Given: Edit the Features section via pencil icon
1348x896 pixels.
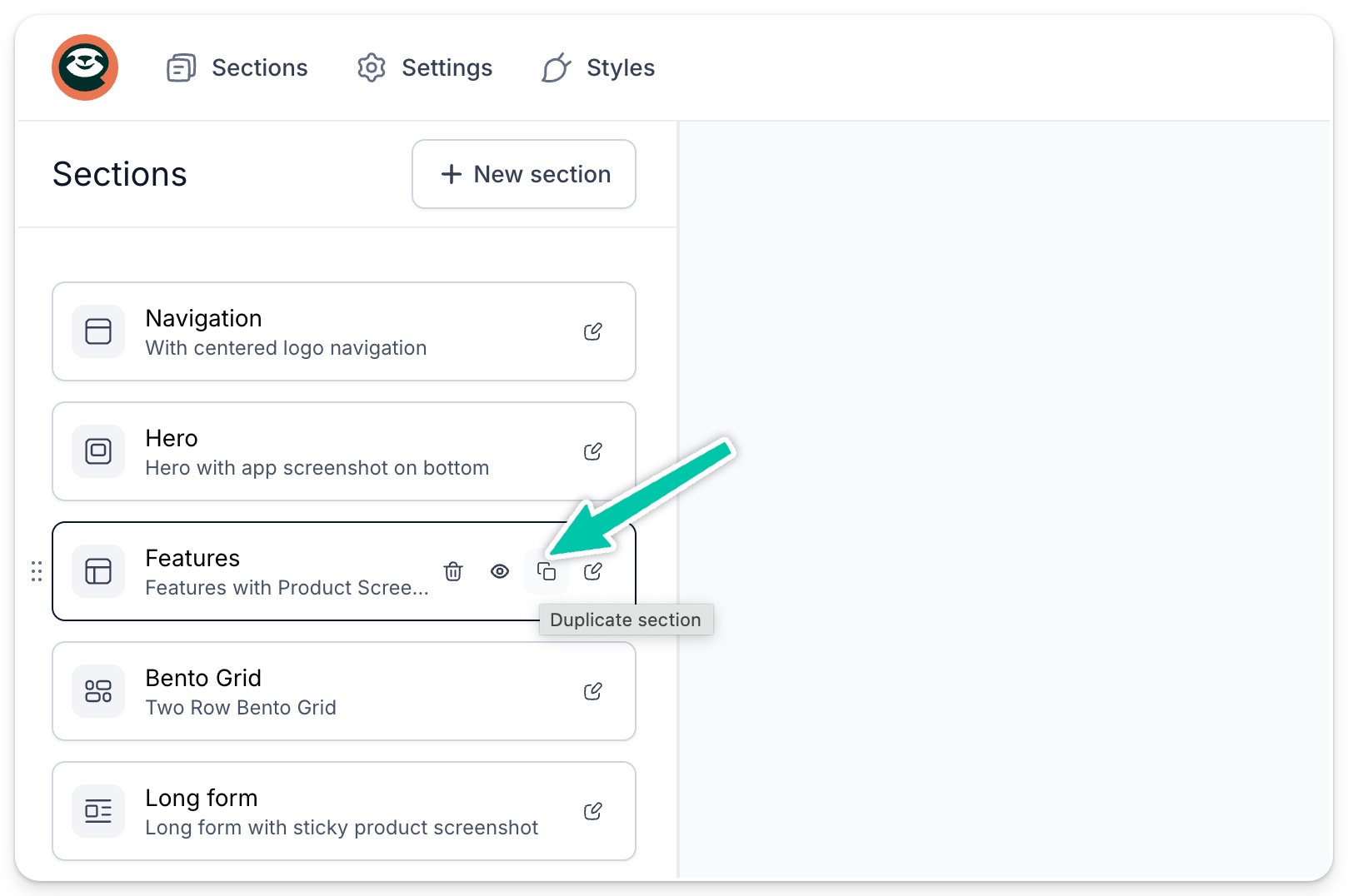Looking at the screenshot, I should pyautogui.click(x=593, y=571).
